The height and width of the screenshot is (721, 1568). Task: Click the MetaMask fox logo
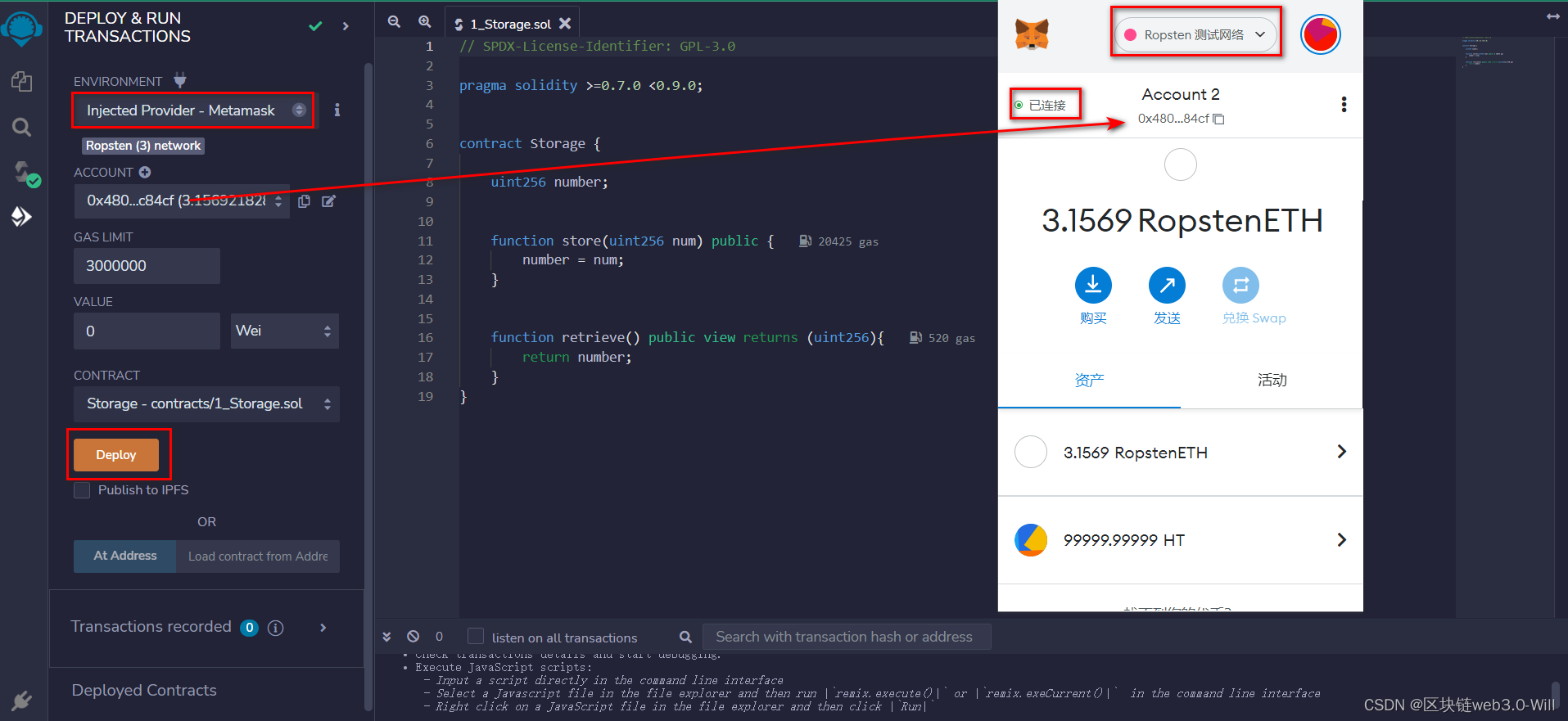click(1032, 34)
